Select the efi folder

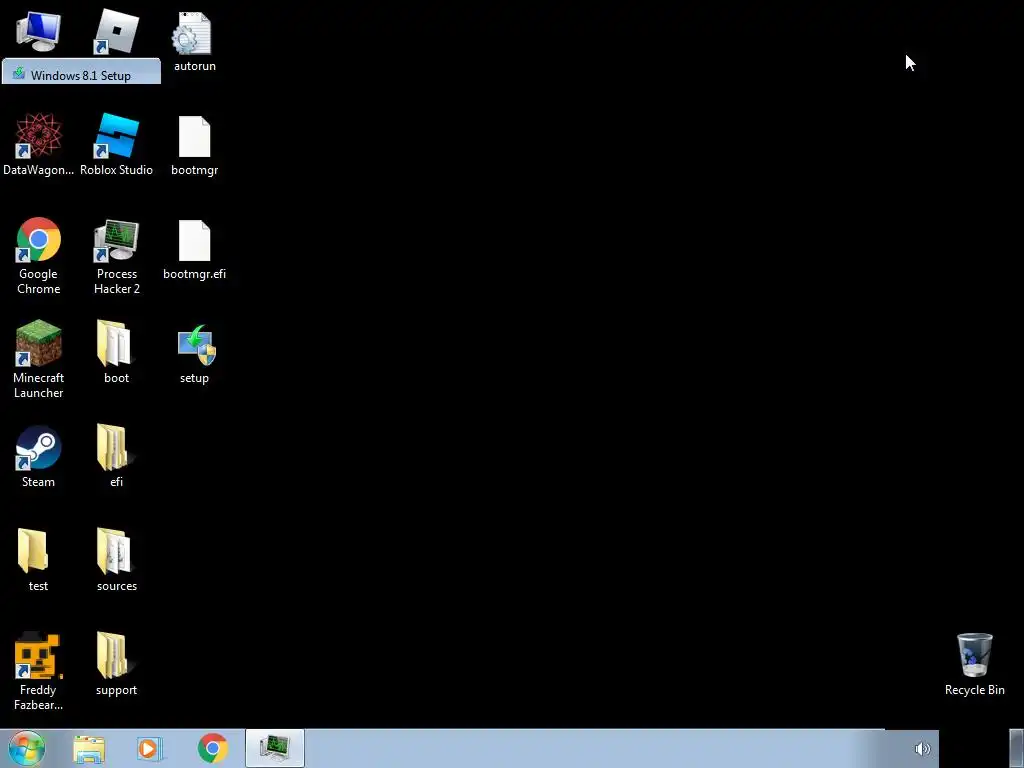coord(116,456)
